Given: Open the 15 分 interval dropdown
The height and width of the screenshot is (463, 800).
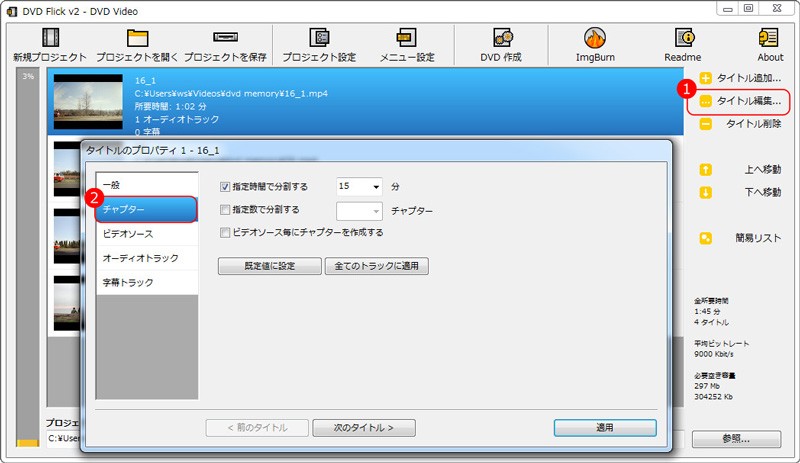Looking at the screenshot, I should coord(359,187).
